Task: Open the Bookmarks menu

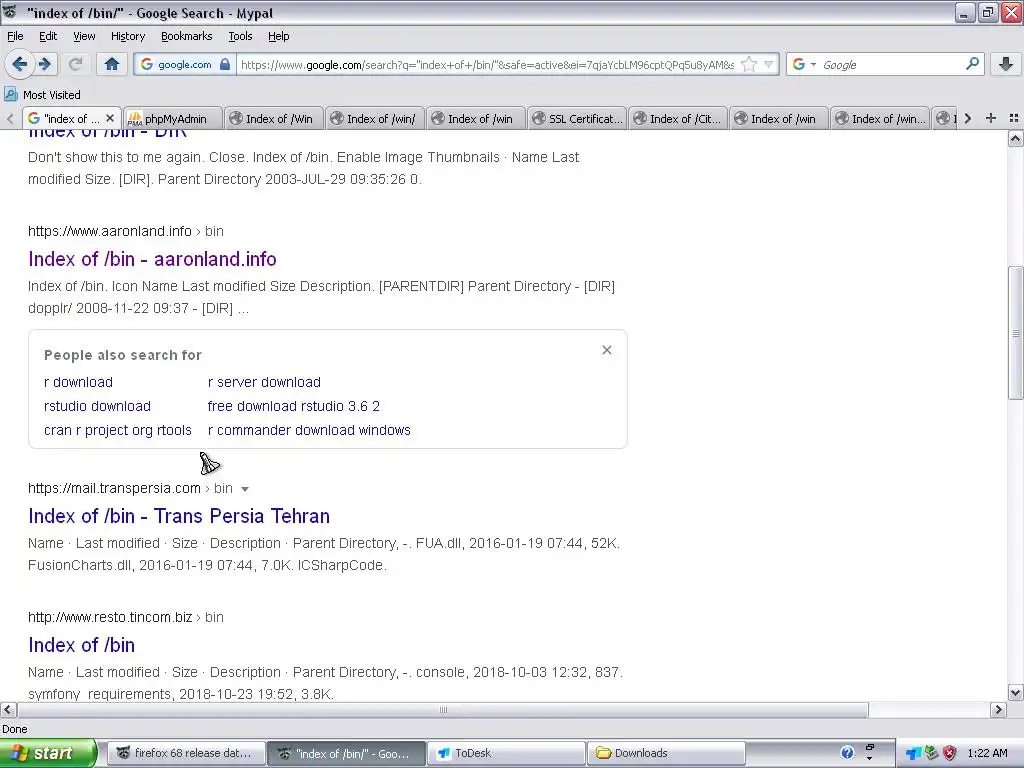Action: coord(186,36)
